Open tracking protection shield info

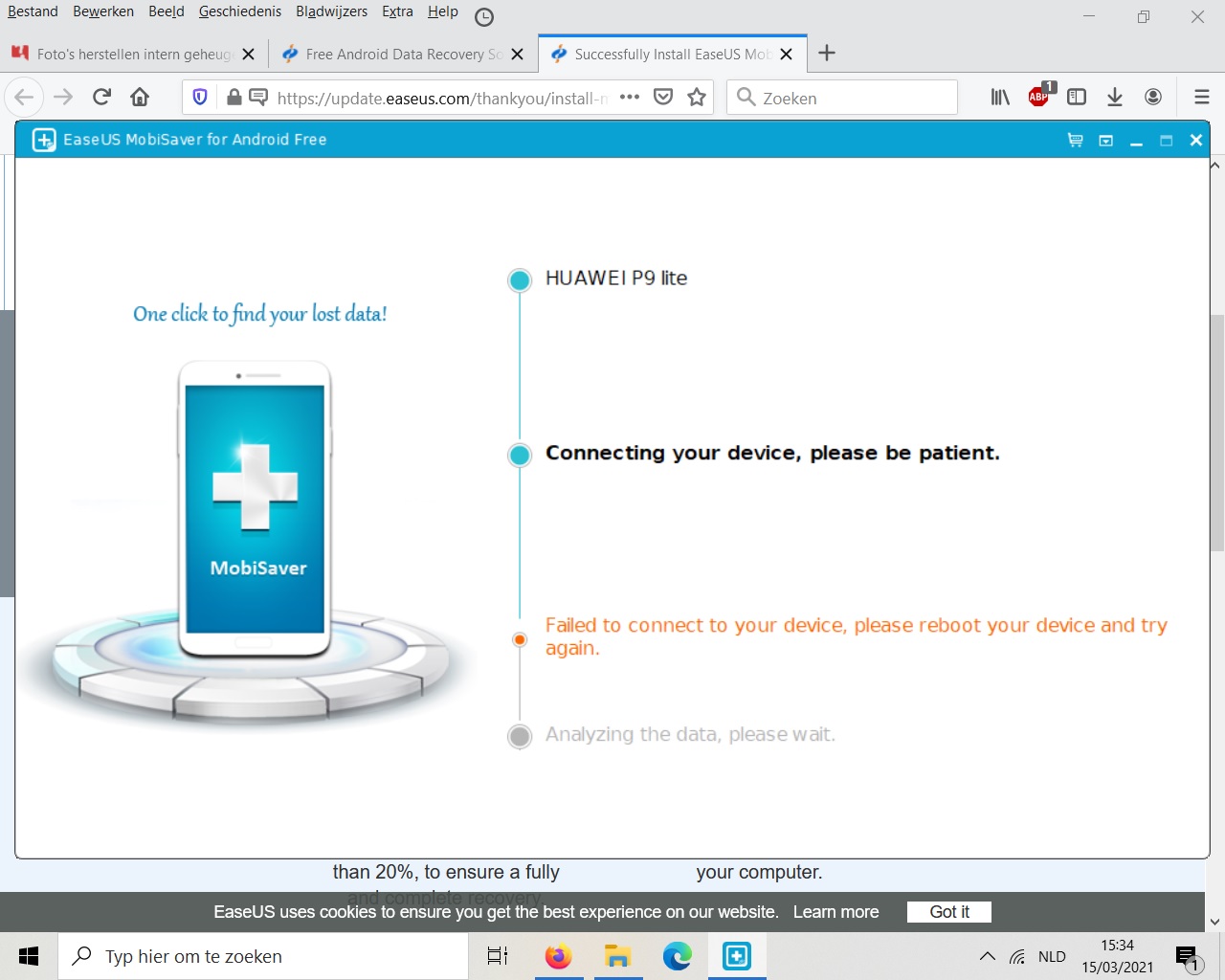click(200, 97)
